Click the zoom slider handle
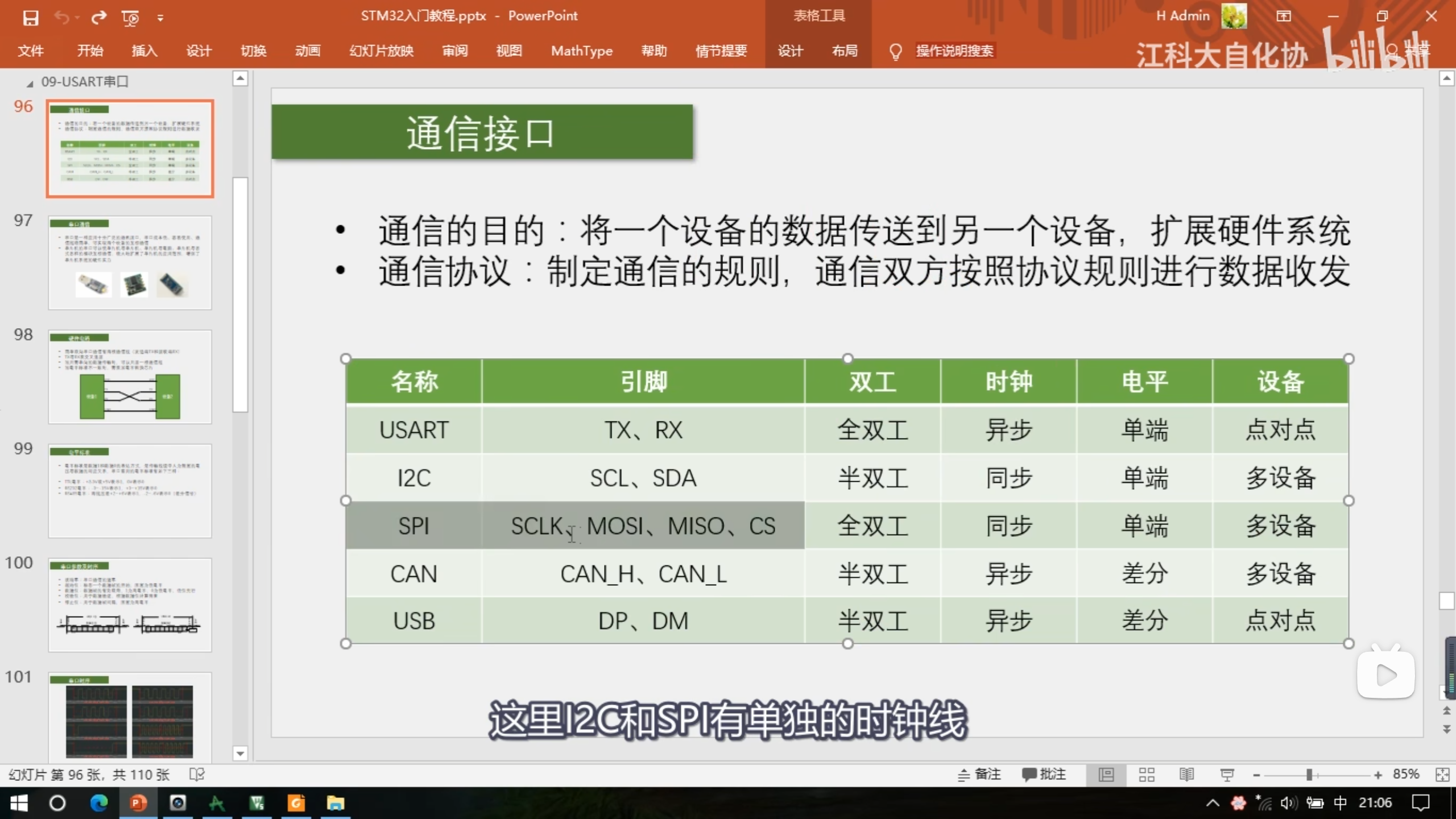The height and width of the screenshot is (819, 1456). [x=1309, y=775]
